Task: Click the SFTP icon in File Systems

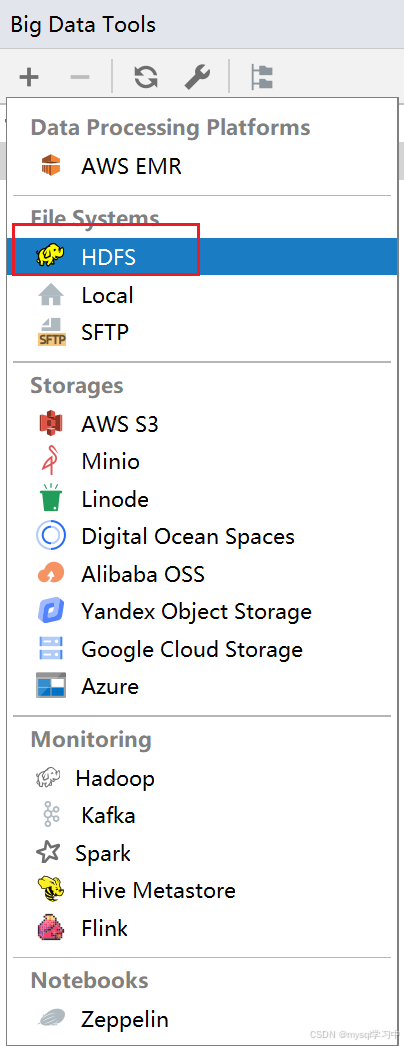Action: click(x=51, y=332)
